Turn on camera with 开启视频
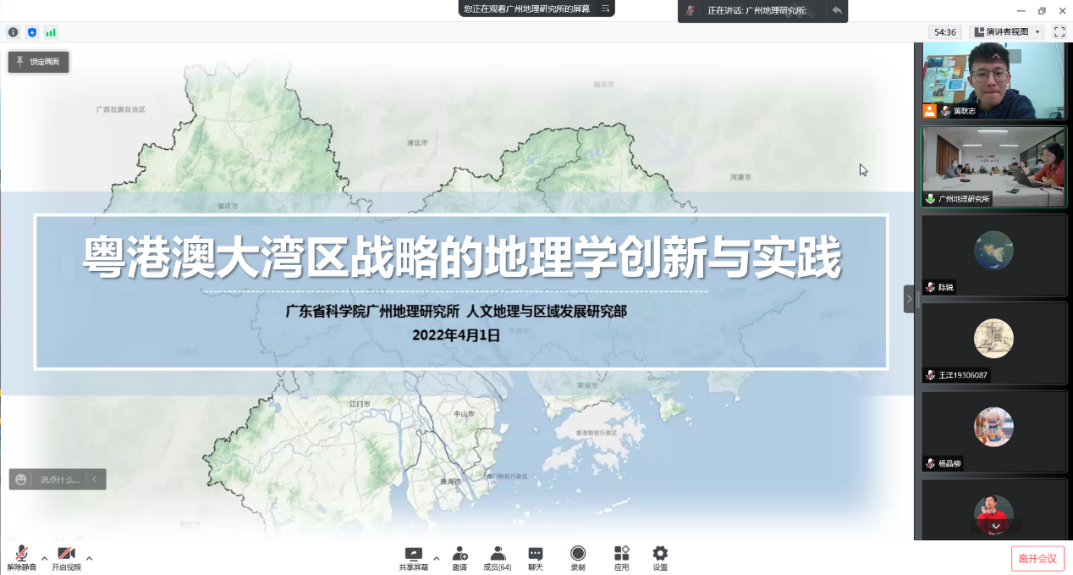This screenshot has width=1073, height=575. tap(66, 558)
